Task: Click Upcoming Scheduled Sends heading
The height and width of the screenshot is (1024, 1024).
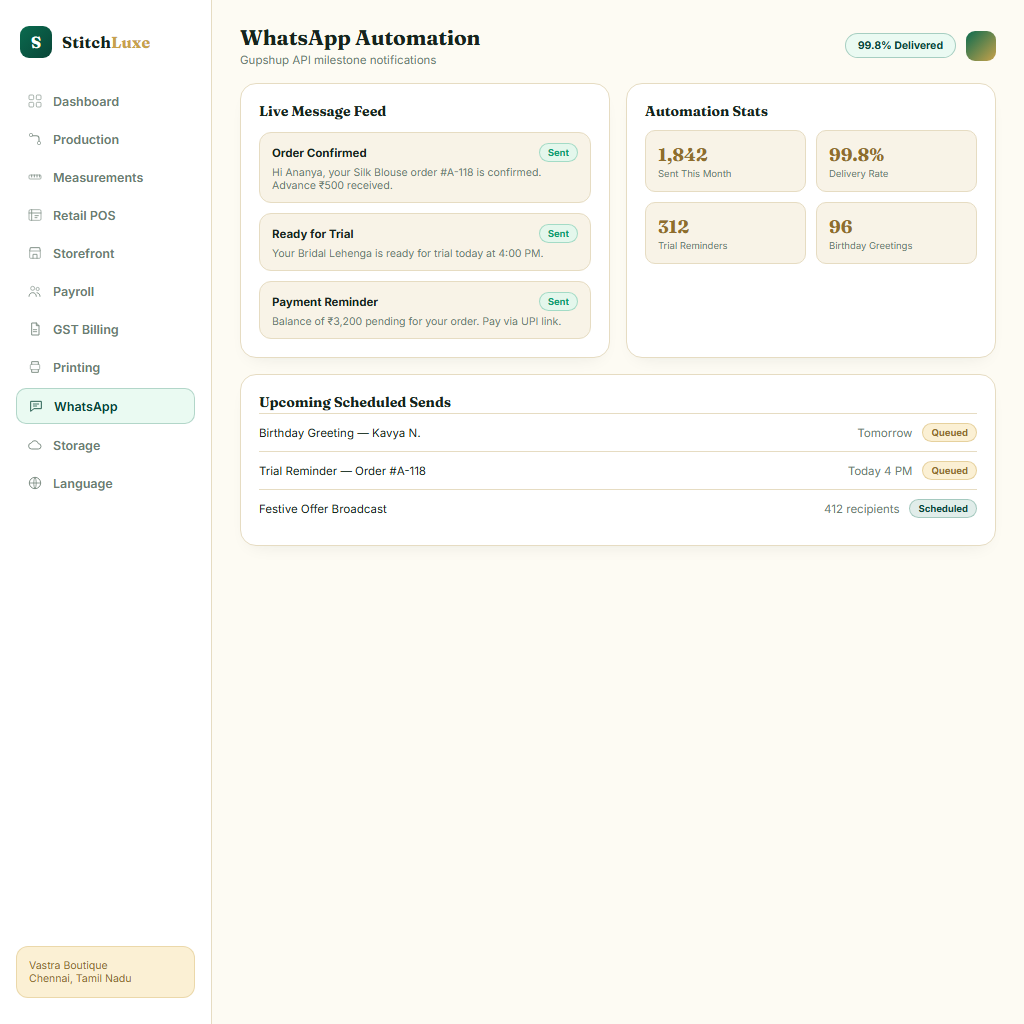Action: coord(355,402)
